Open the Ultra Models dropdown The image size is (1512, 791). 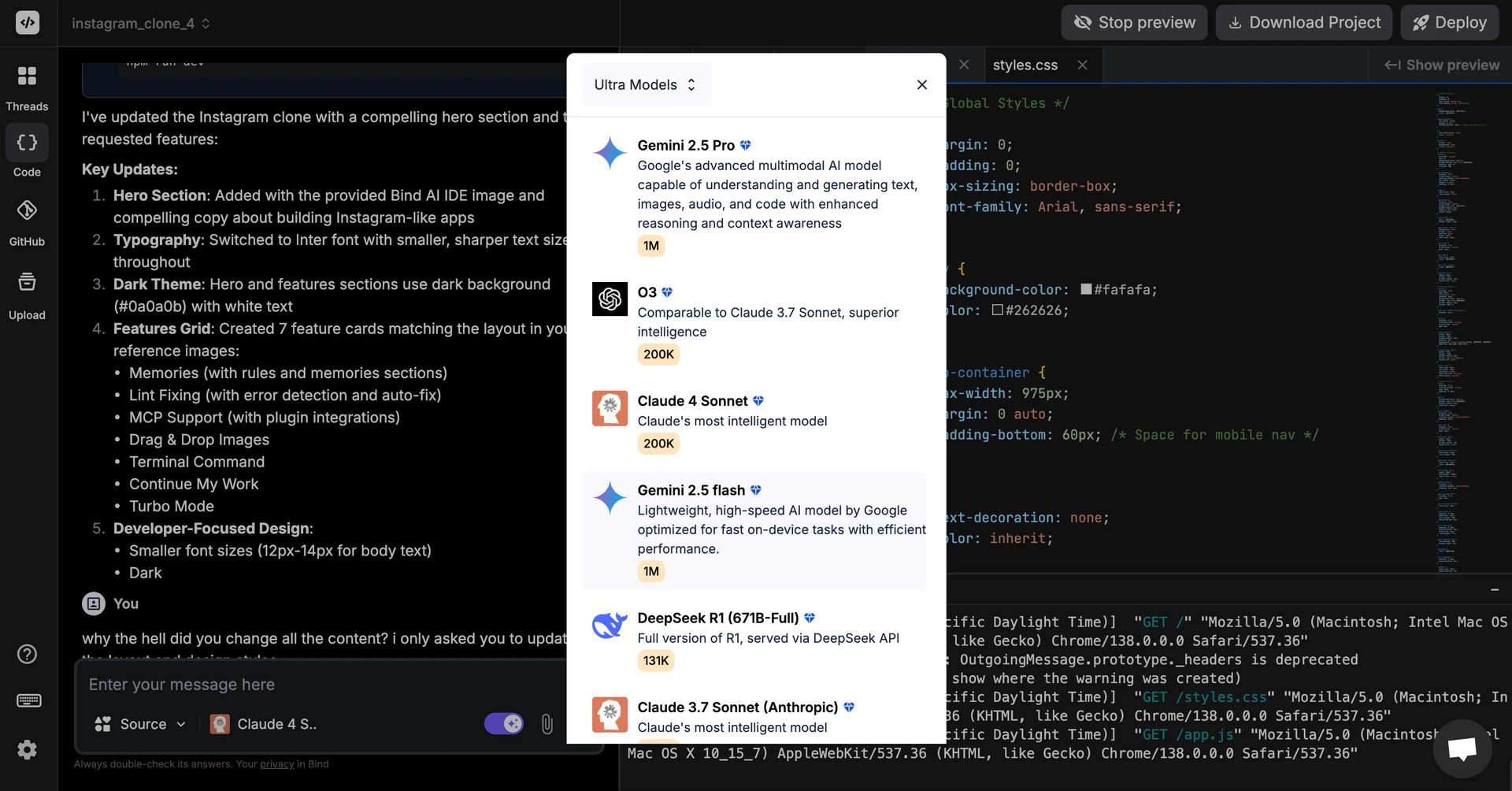[644, 84]
